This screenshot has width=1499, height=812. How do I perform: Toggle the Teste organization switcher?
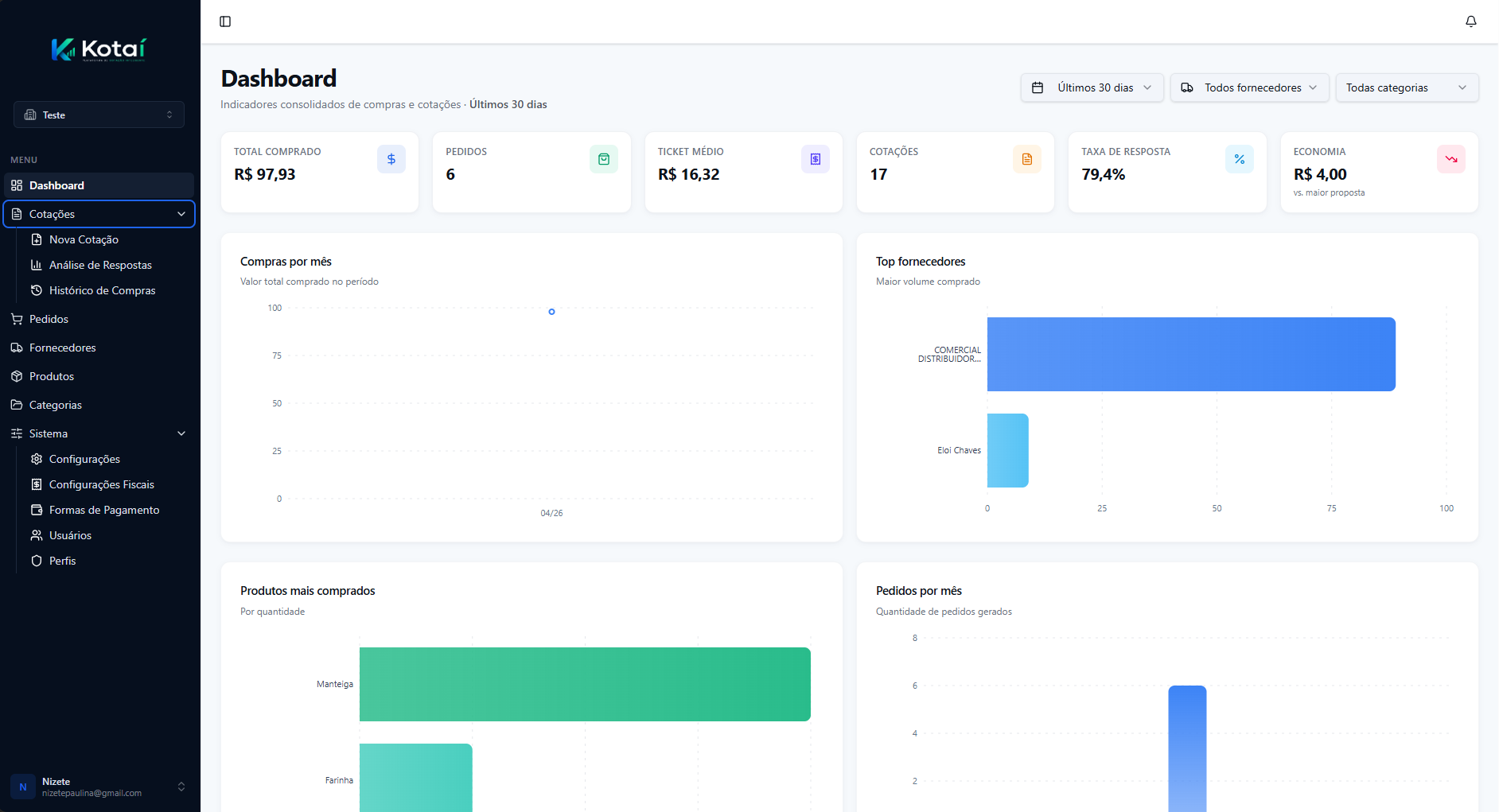99,115
